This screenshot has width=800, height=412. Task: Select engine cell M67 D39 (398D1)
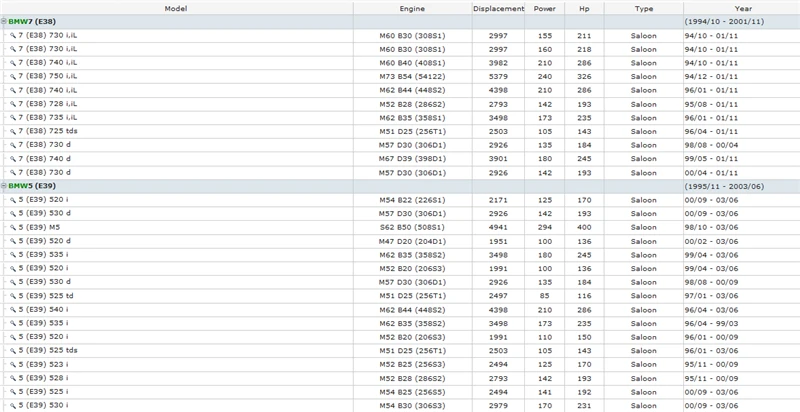coord(412,159)
